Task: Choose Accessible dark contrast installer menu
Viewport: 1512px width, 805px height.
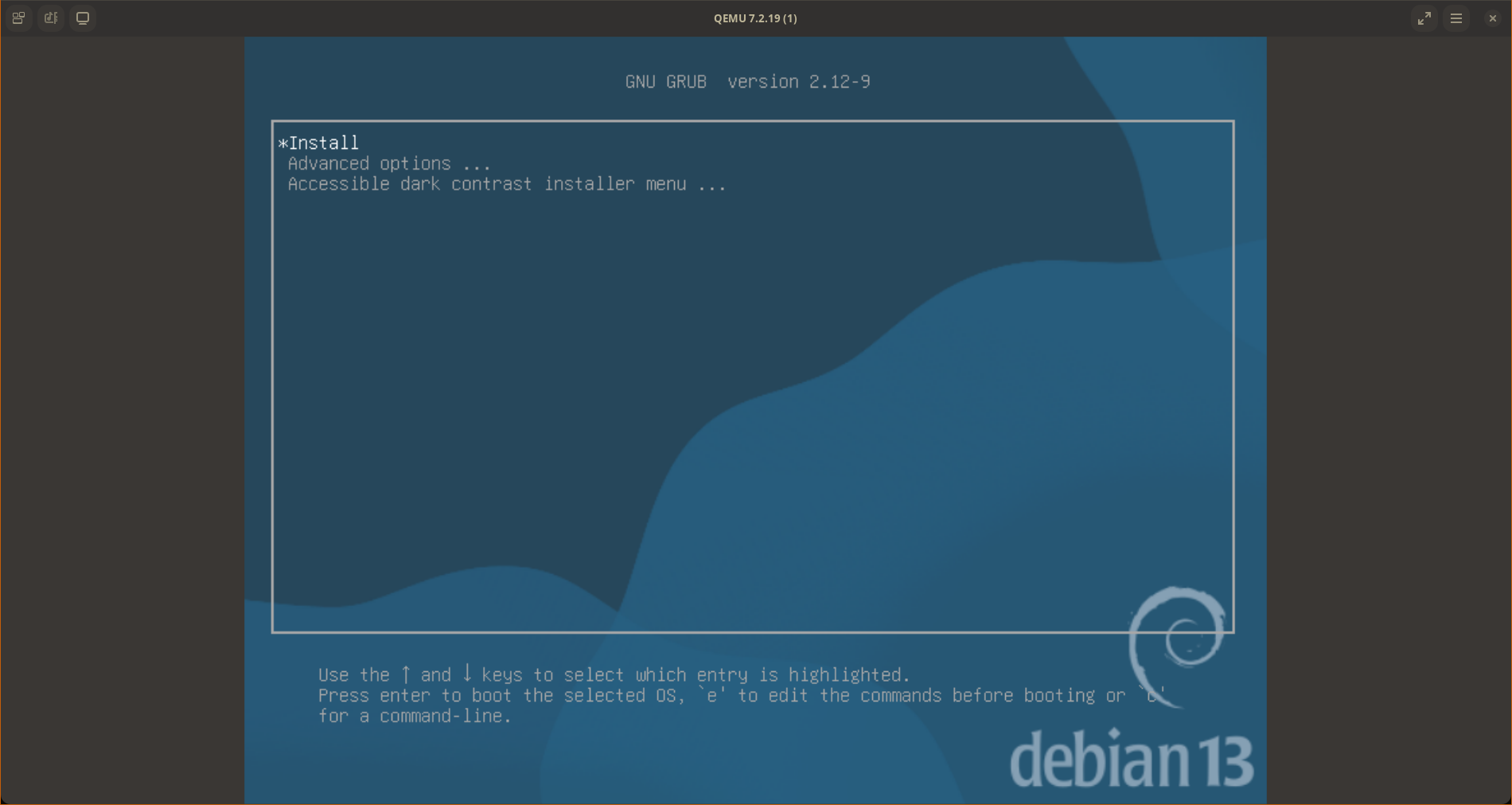Action: point(507,184)
